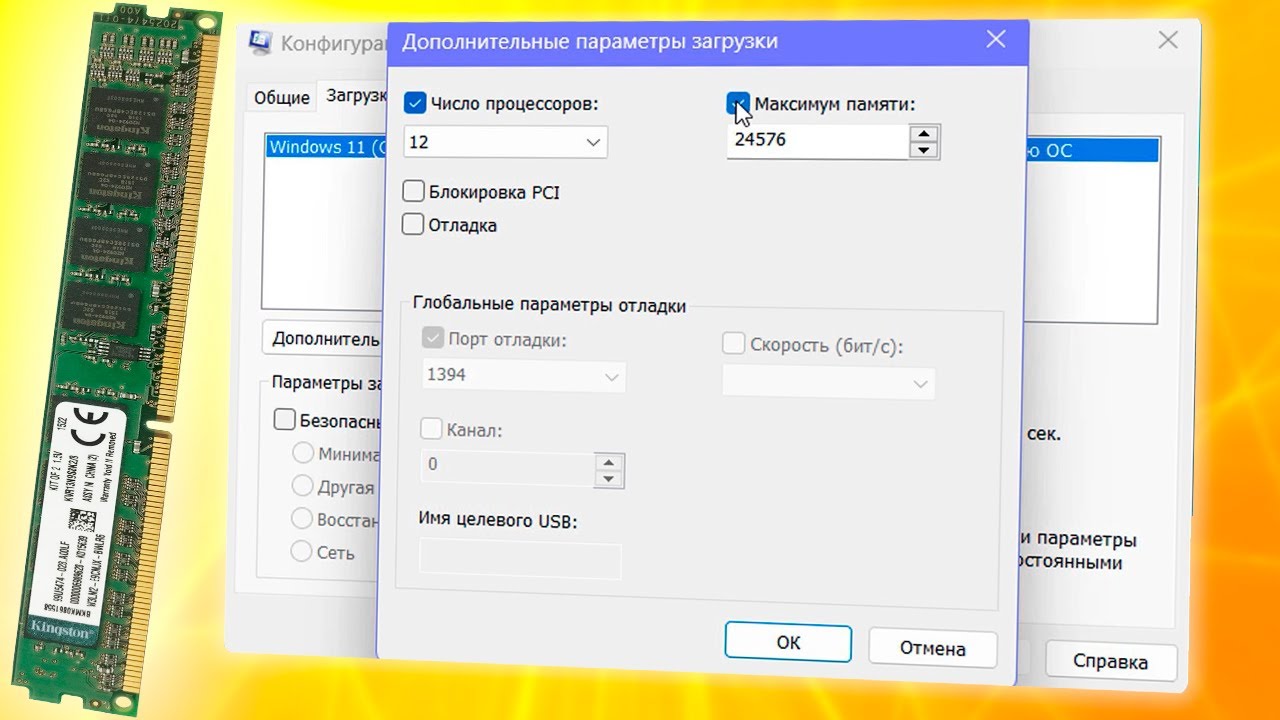This screenshot has width=1280, height=720.
Task: Select the Минимальная radio button in the background window
Action: click(302, 453)
